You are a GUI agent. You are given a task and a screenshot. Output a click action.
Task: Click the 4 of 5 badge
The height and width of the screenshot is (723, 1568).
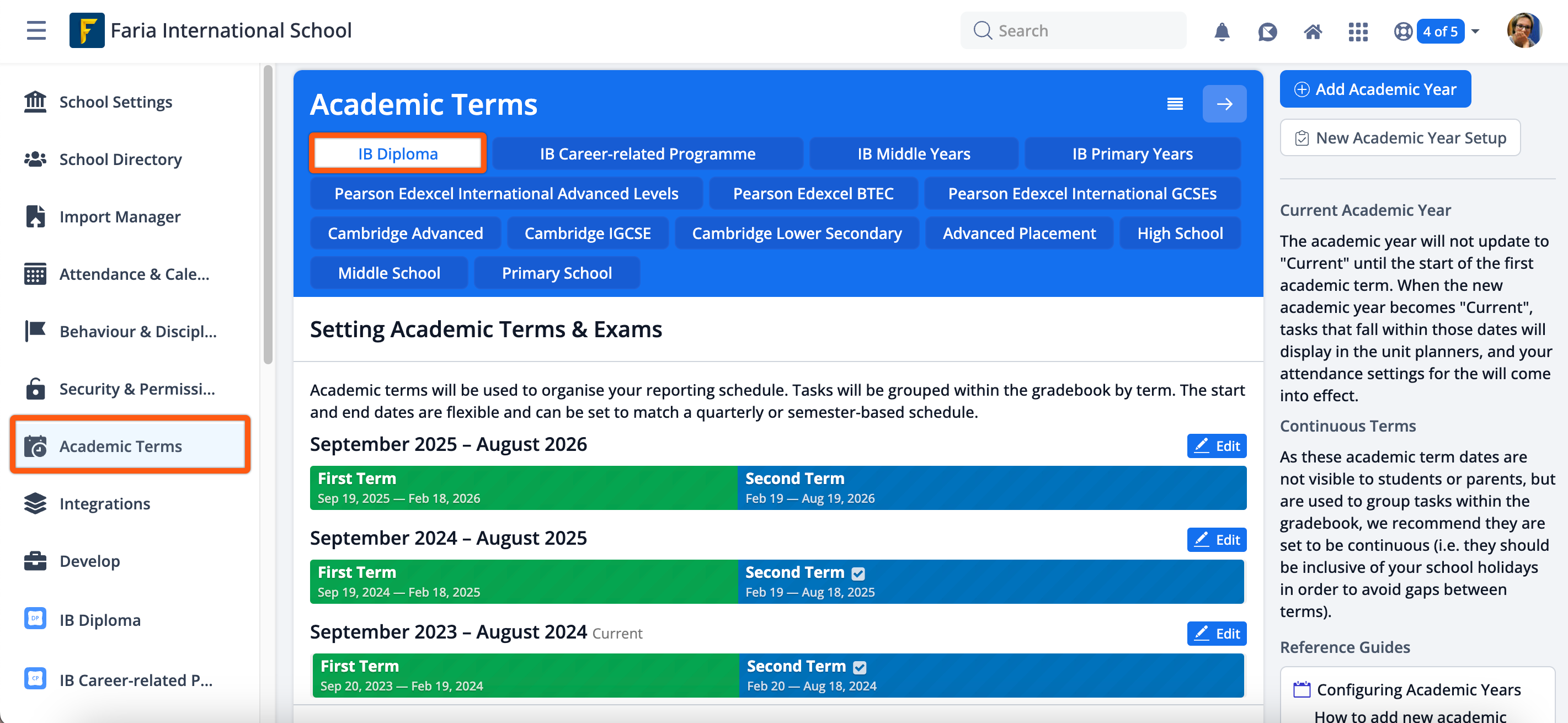point(1440,31)
